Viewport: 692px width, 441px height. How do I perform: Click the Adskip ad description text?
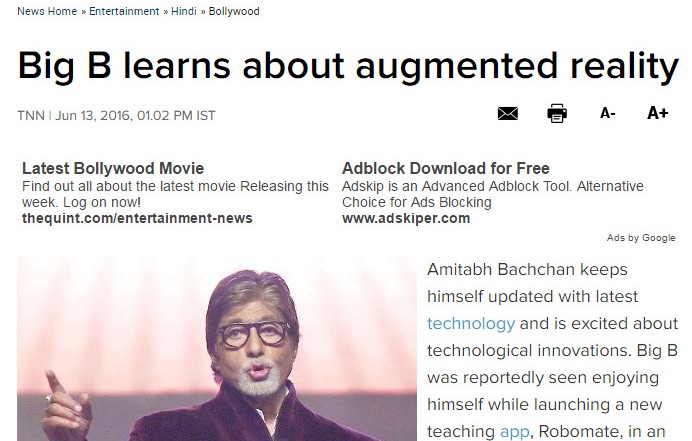pyautogui.click(x=493, y=194)
